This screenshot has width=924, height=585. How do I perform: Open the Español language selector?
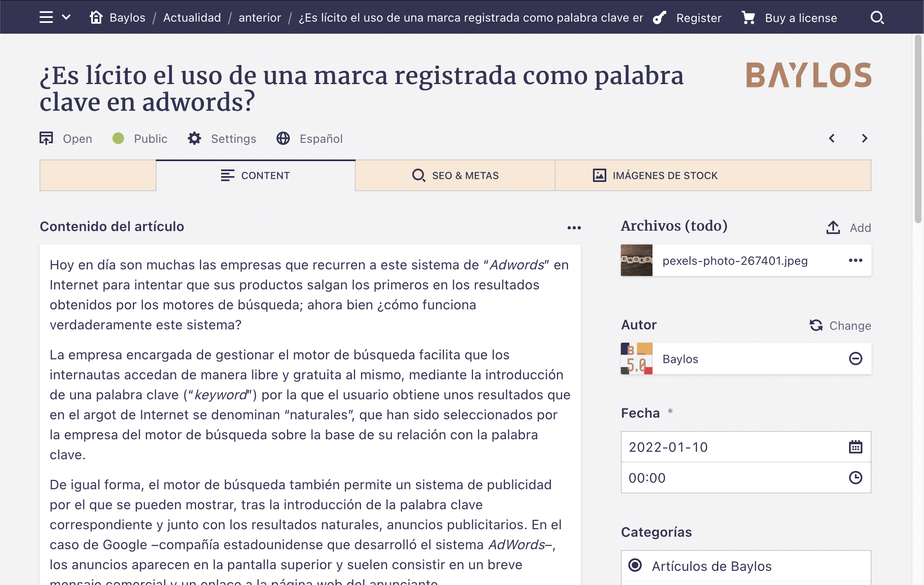[309, 139]
